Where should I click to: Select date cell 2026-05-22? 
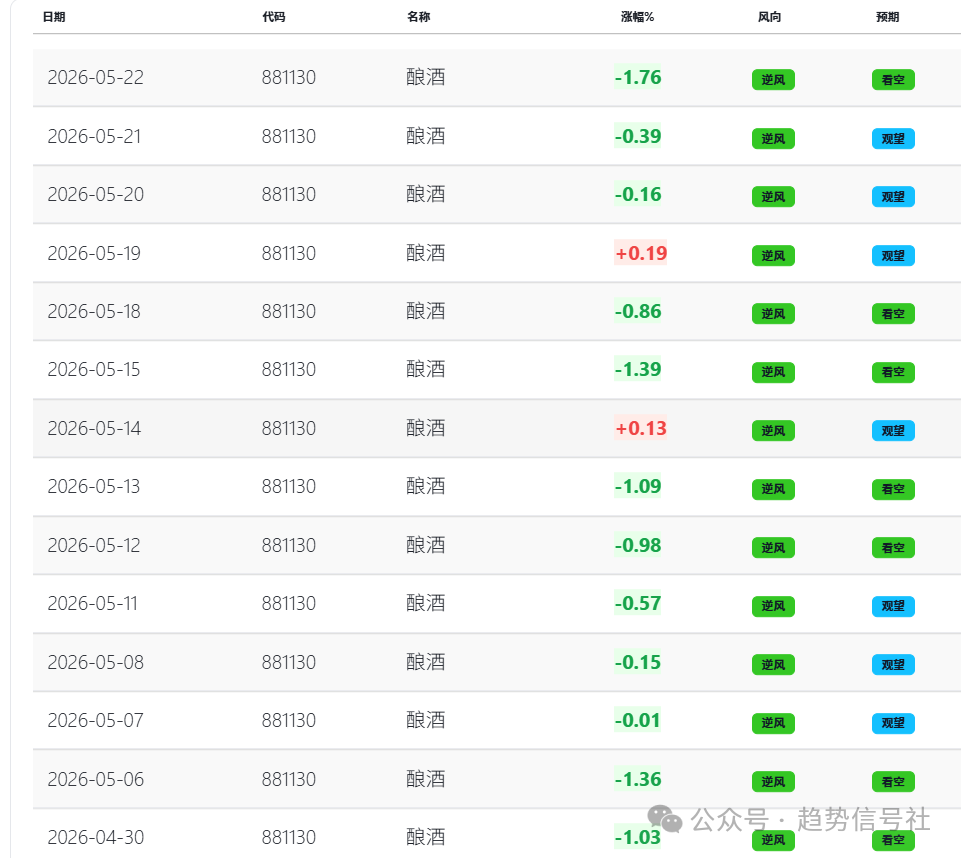[96, 77]
